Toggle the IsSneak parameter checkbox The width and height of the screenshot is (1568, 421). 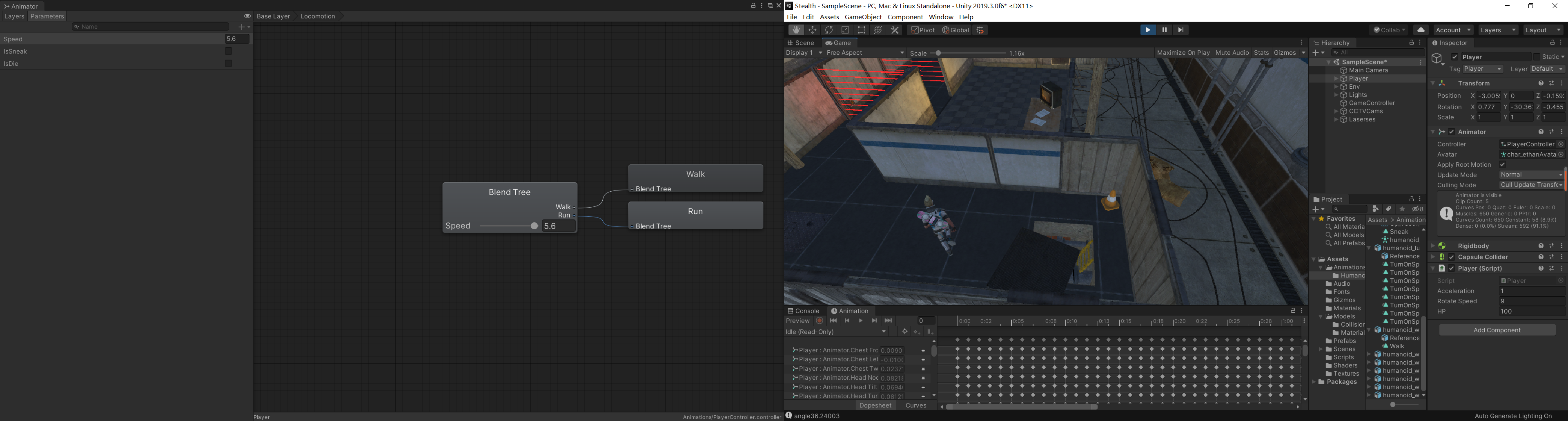point(229,51)
